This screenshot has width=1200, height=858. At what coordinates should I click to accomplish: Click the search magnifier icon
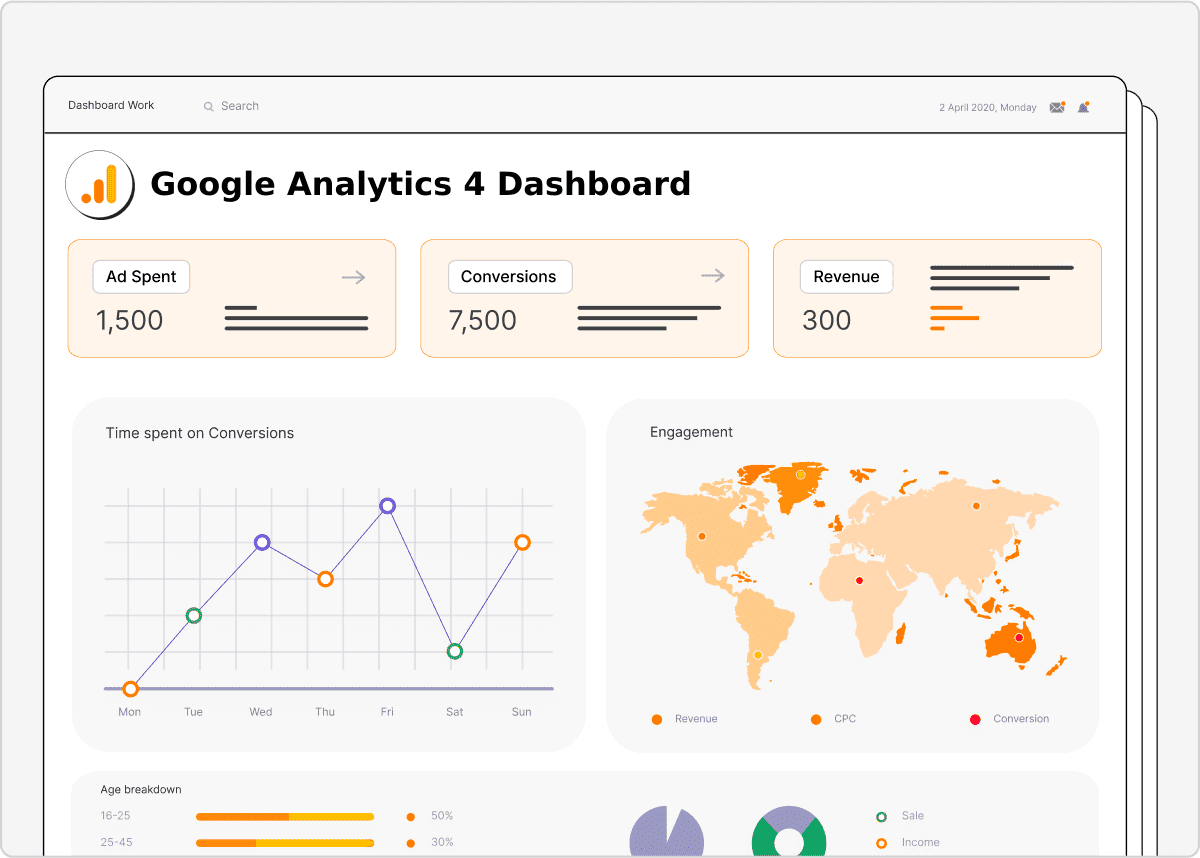[208, 105]
